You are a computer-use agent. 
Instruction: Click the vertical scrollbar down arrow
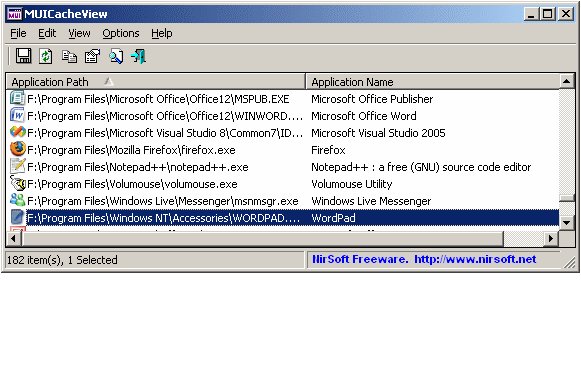(567, 223)
